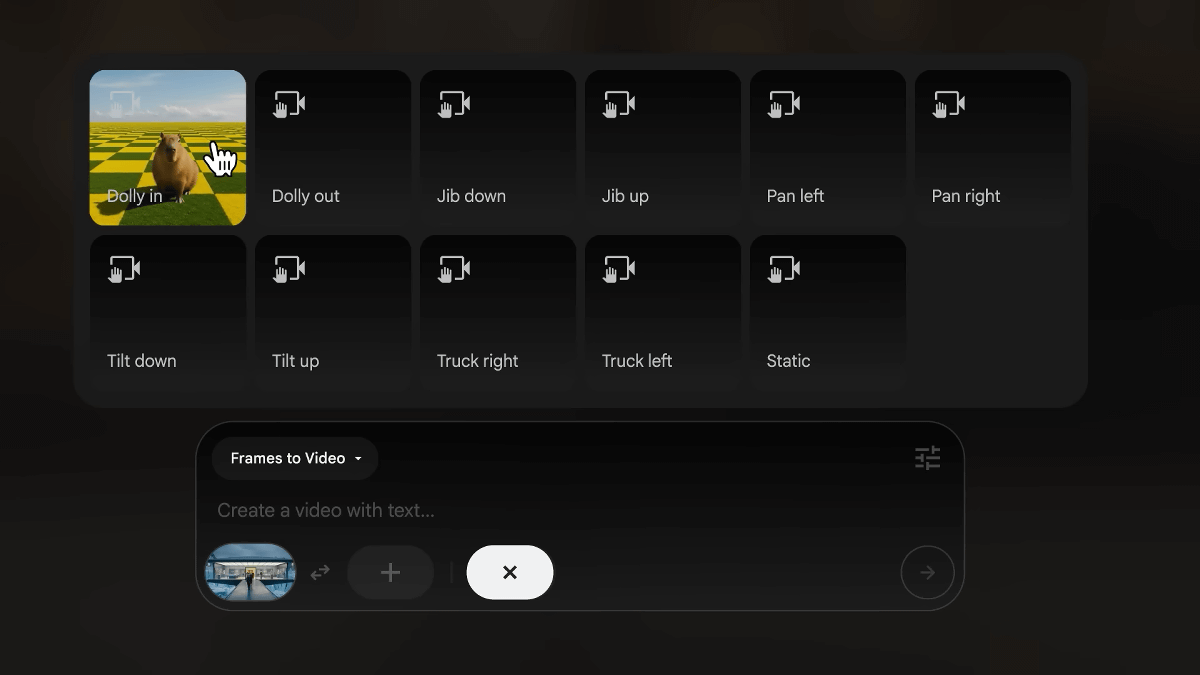
Task: Open the uploaded first frame thumbnail
Action: [250, 572]
